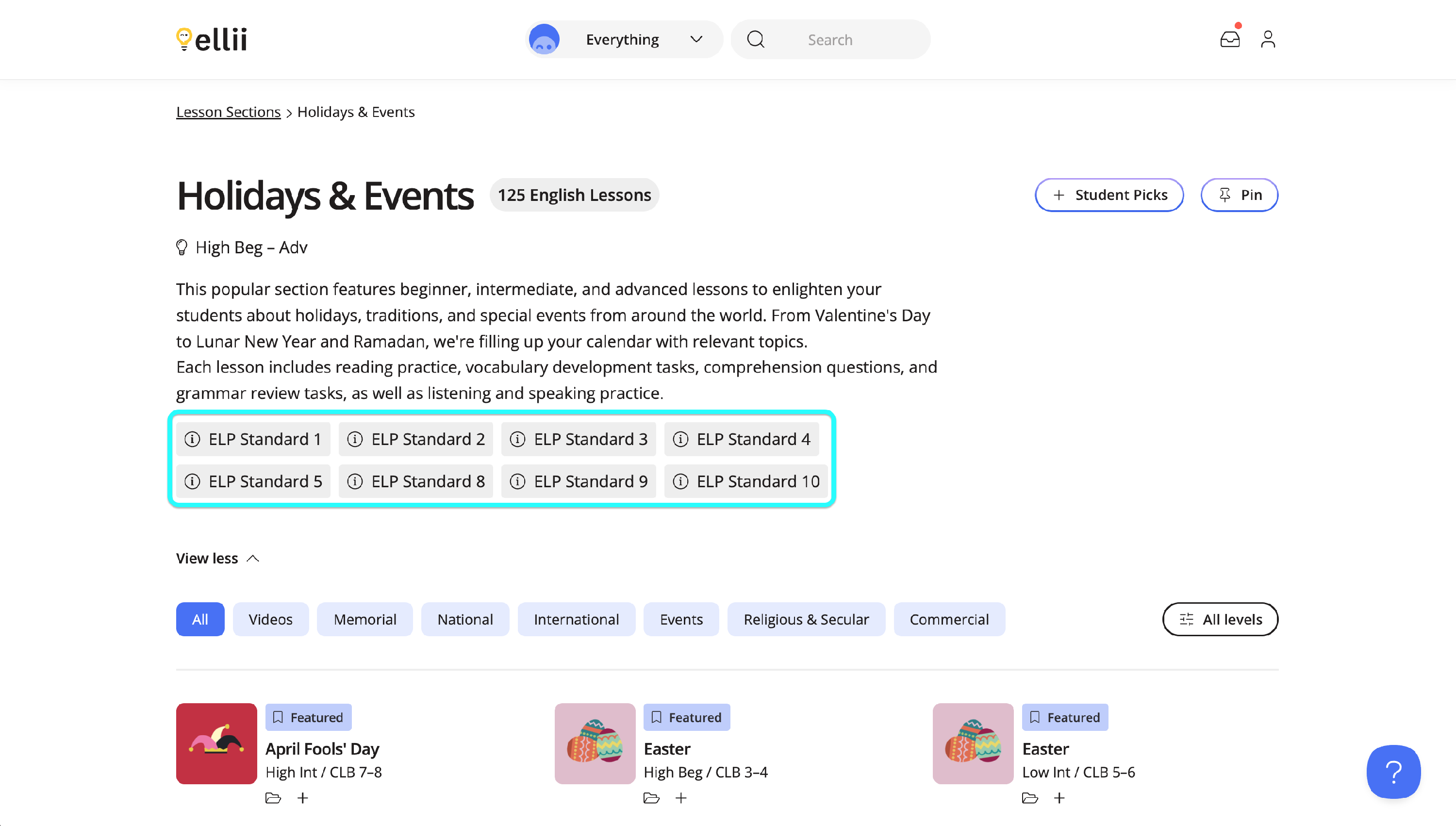The height and width of the screenshot is (826, 1456).
Task: Collapse description with View less
Action: [x=217, y=558]
